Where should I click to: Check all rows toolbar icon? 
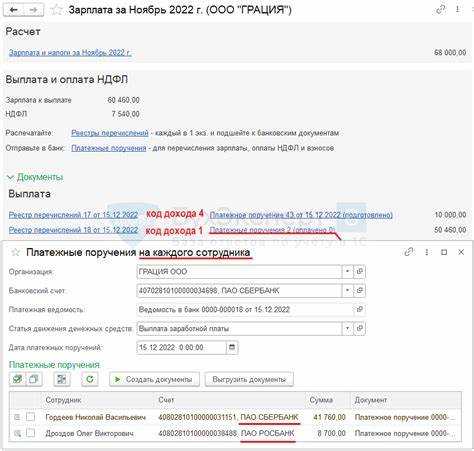17,379
